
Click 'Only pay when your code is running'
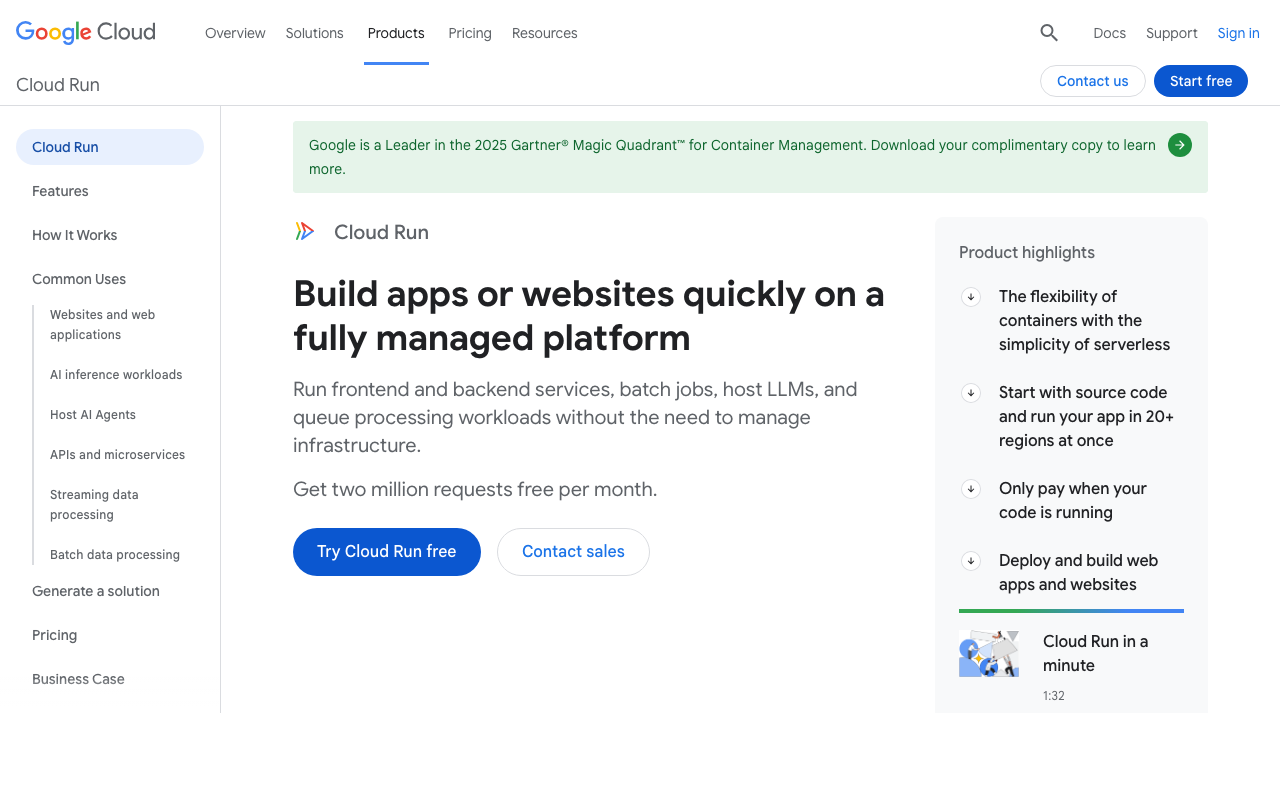[x=1073, y=500]
